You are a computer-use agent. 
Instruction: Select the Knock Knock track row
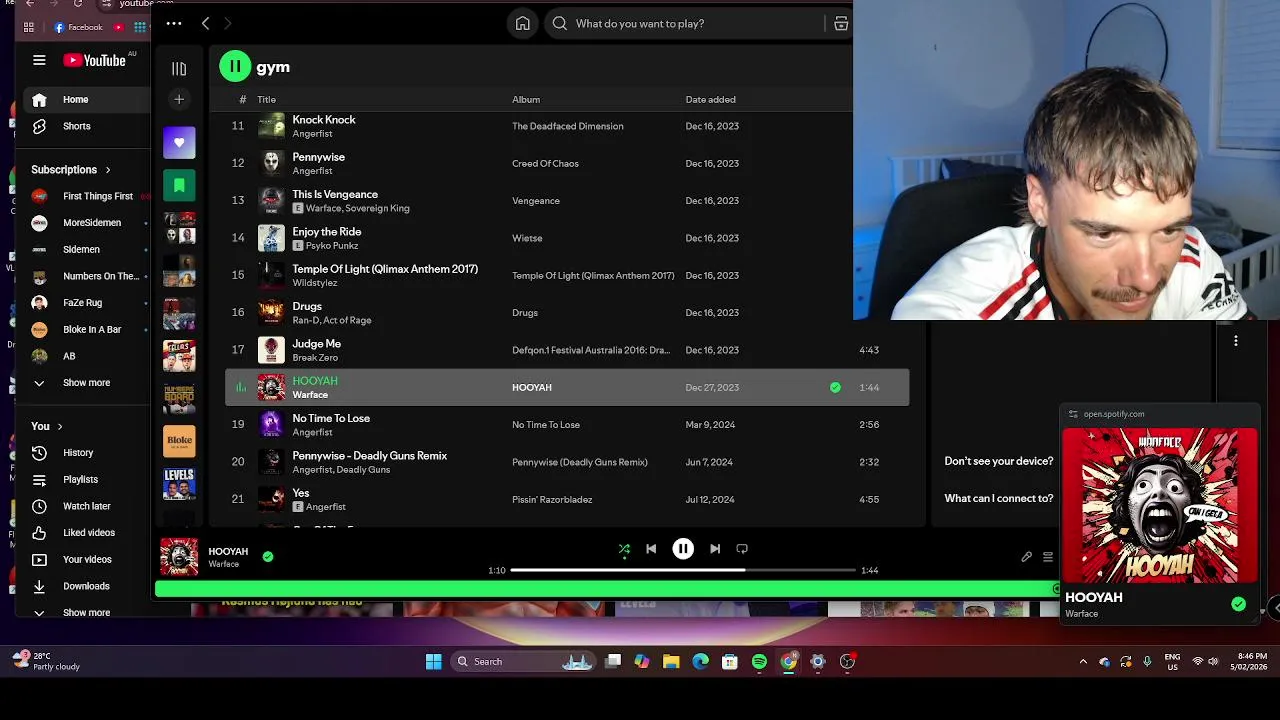click(x=567, y=126)
